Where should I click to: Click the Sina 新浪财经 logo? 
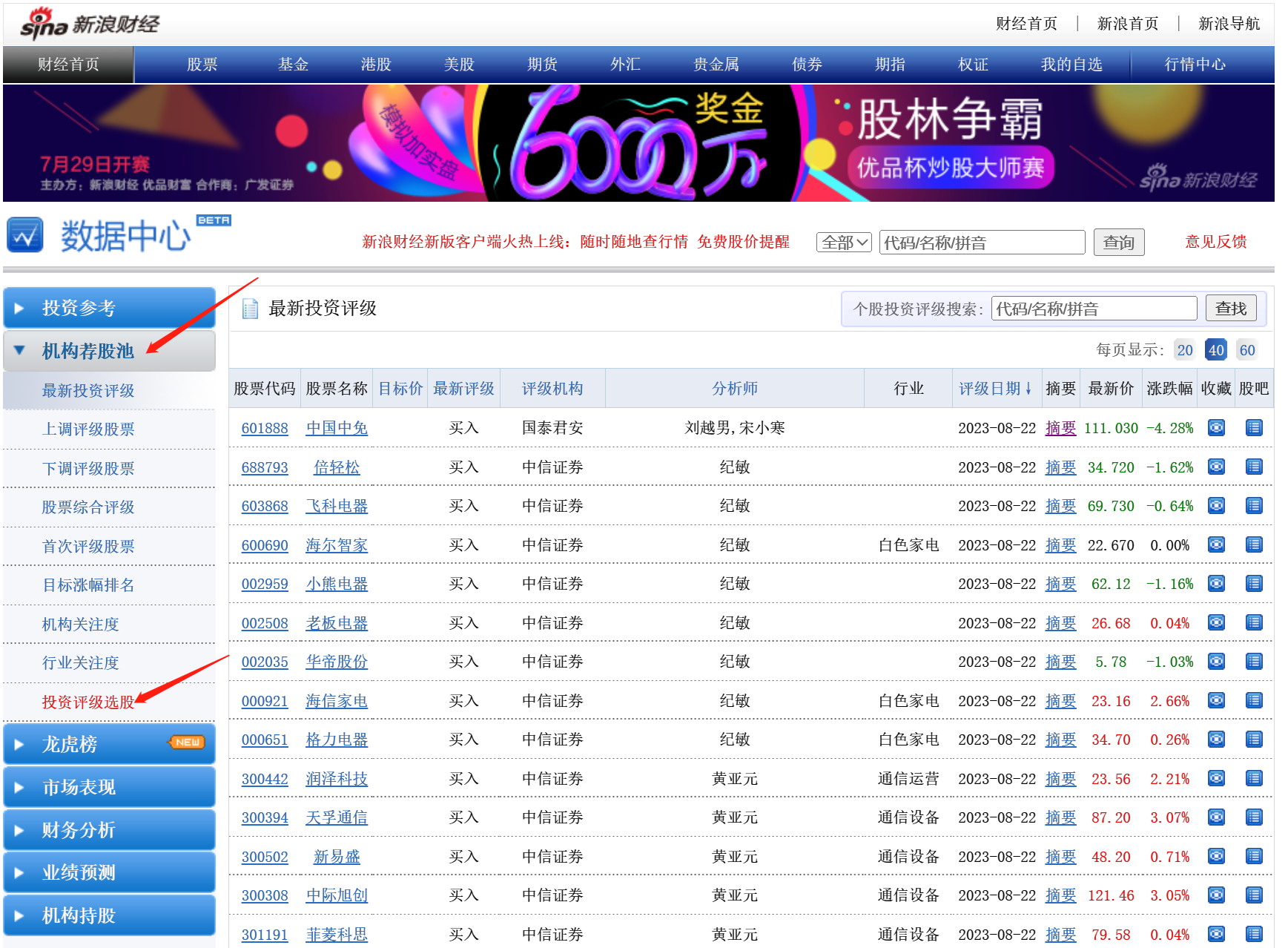(x=90, y=24)
